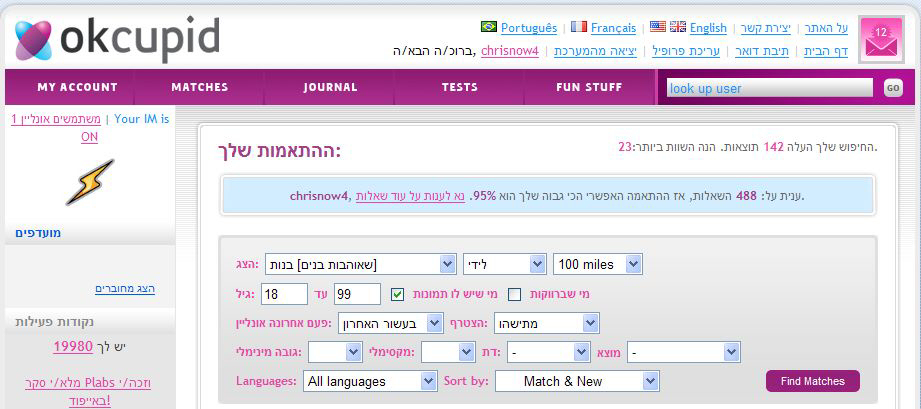
Task: Open the MATCHES menu tab
Action: (x=200, y=87)
